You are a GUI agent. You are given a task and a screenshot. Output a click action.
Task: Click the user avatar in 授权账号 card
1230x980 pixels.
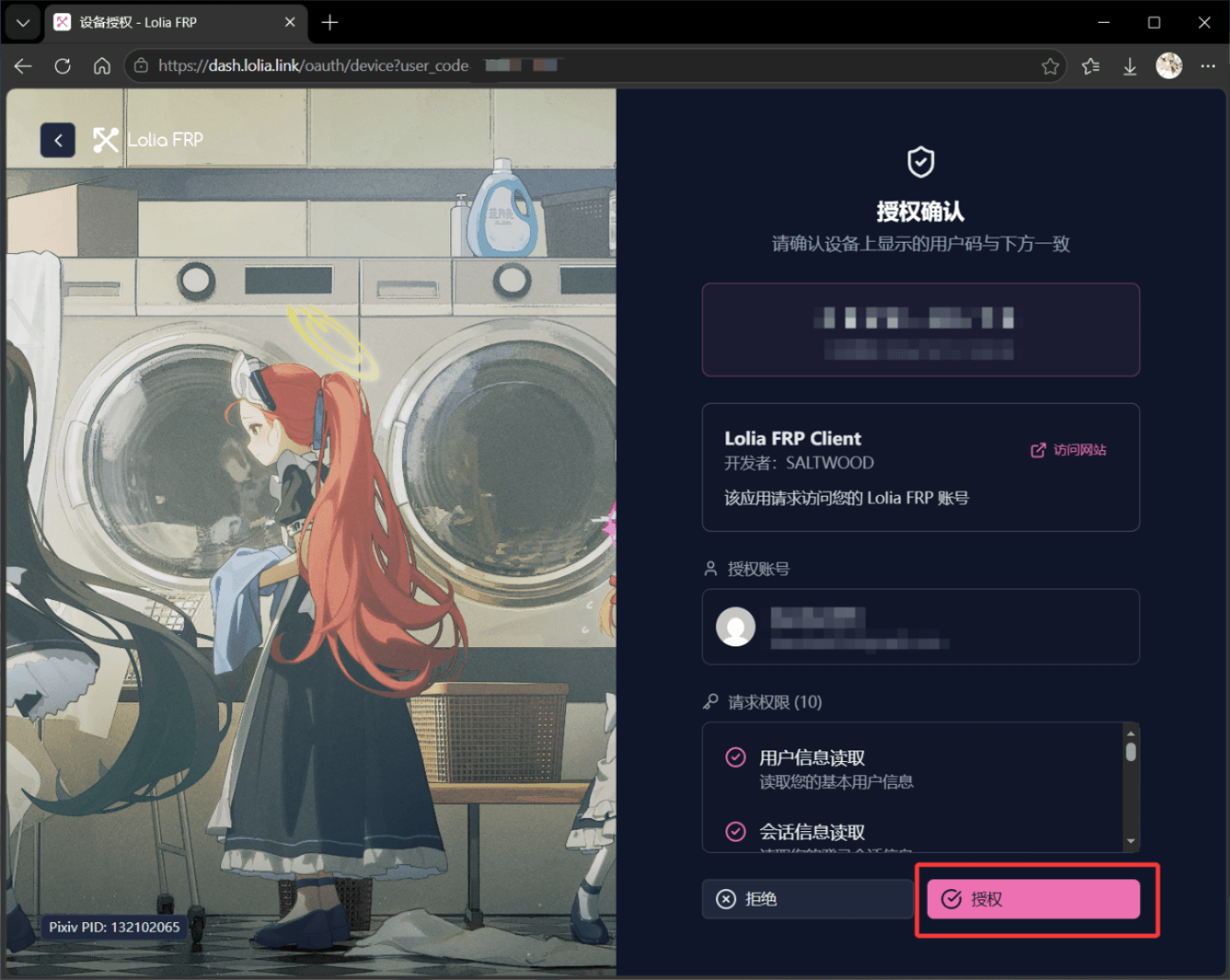(736, 627)
